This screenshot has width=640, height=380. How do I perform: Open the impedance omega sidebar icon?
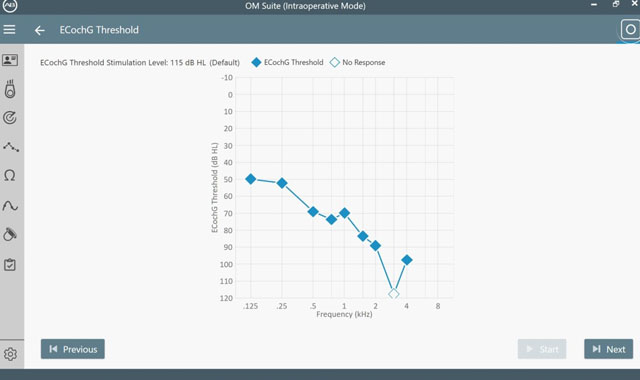click(x=10, y=176)
